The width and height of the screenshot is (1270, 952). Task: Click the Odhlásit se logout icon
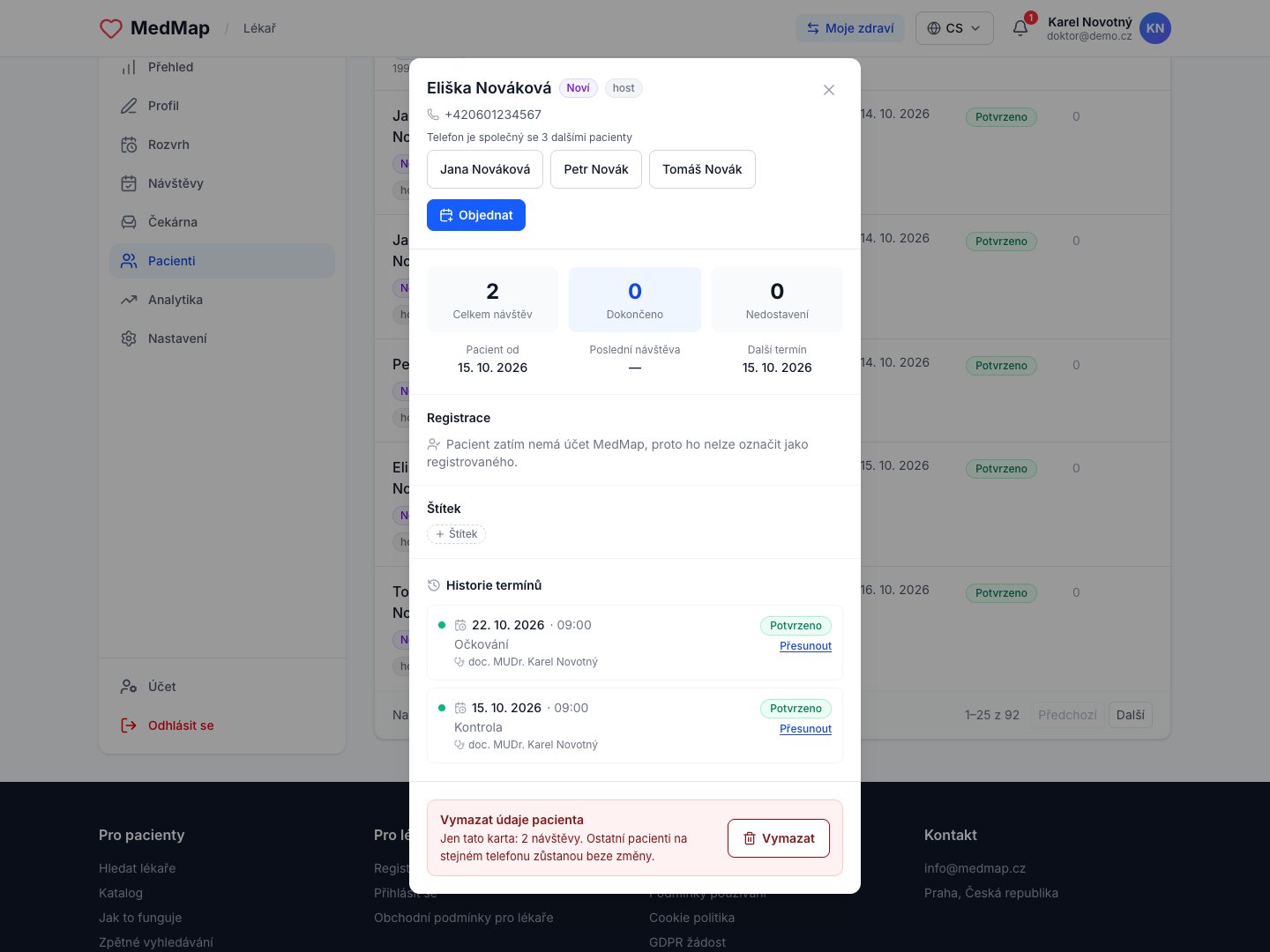point(129,725)
